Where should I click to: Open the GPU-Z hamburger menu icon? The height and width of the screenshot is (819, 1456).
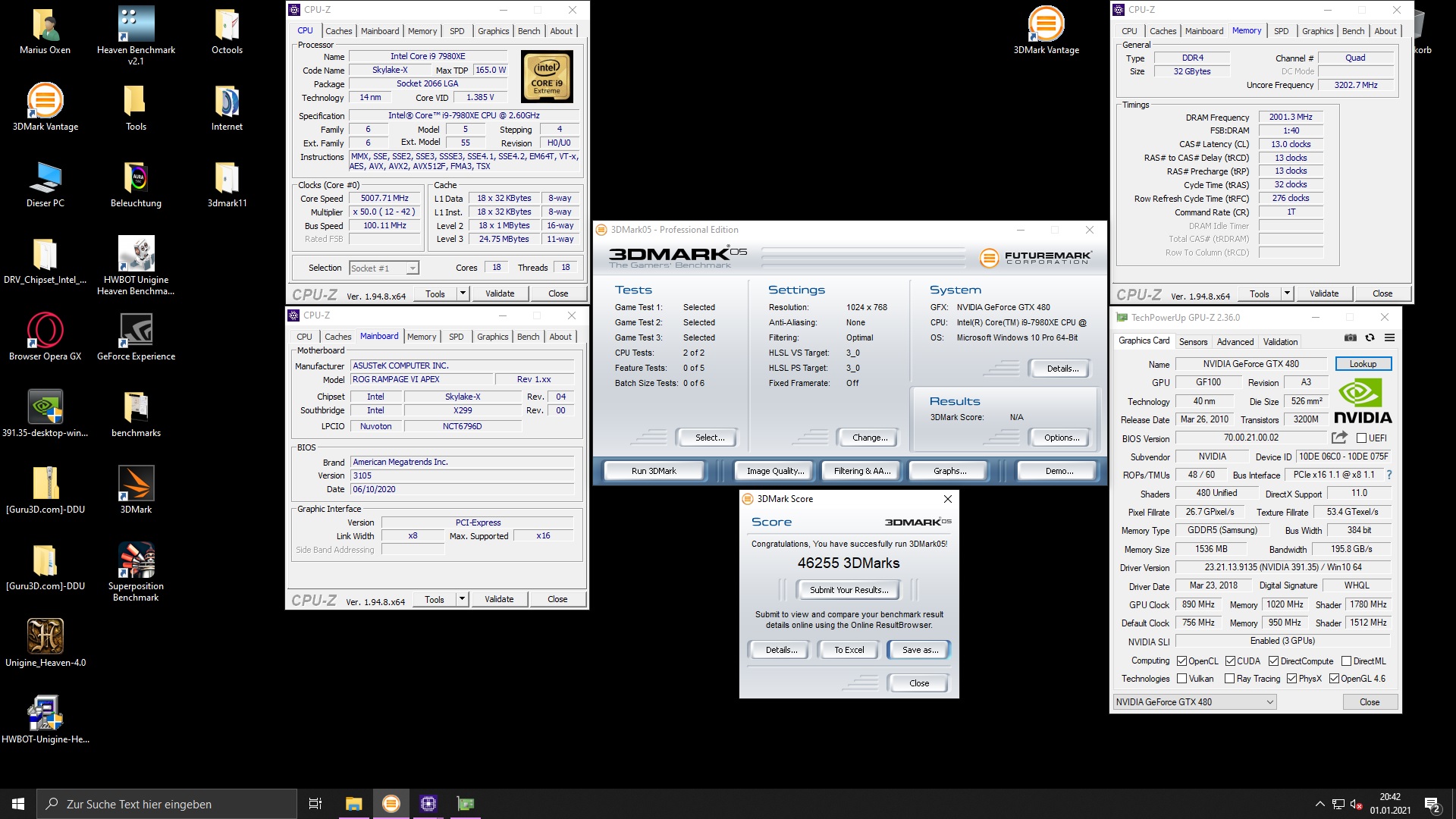1389,337
